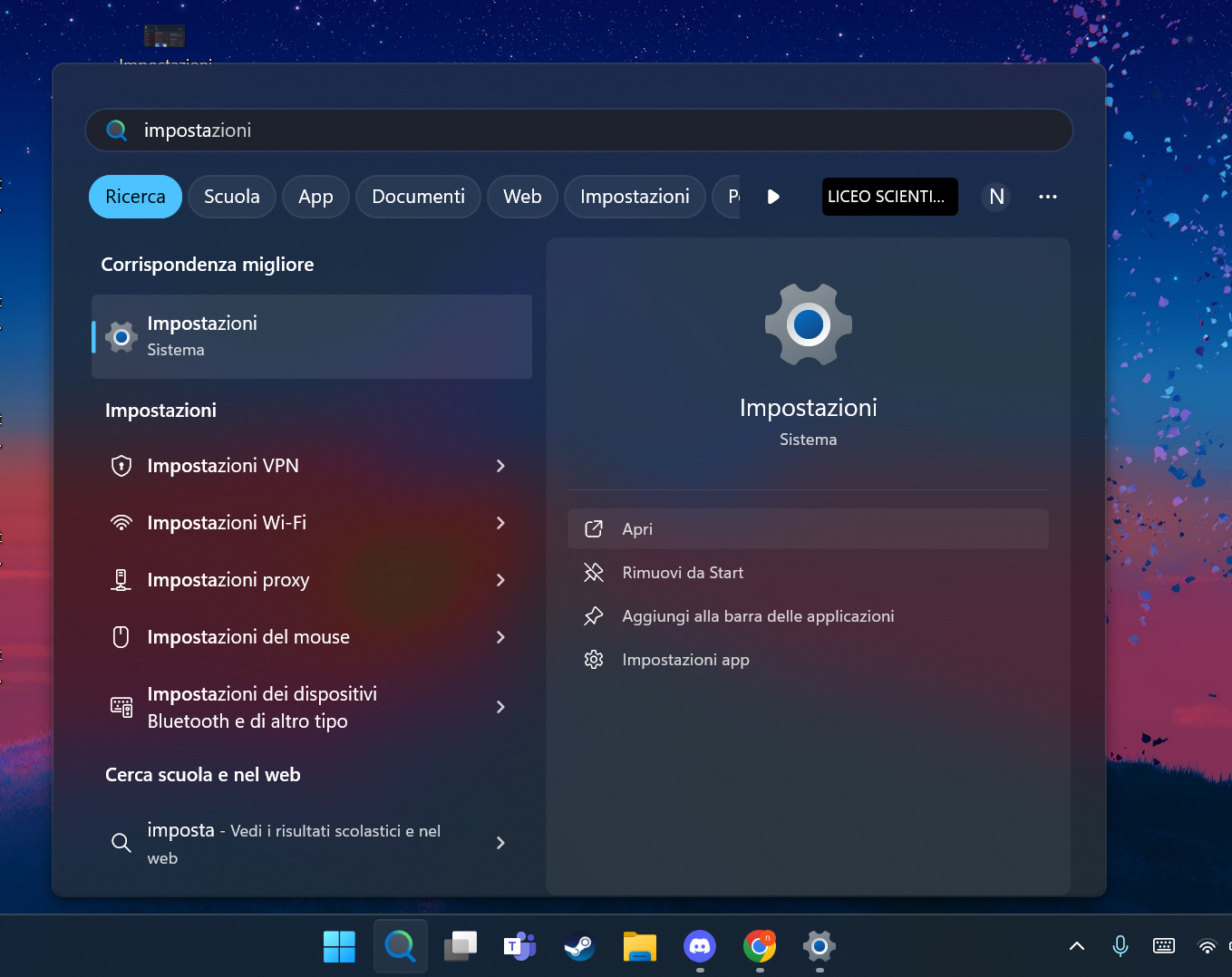This screenshot has width=1232, height=977.
Task: Launch Google Chrome from the taskbar
Action: [759, 945]
